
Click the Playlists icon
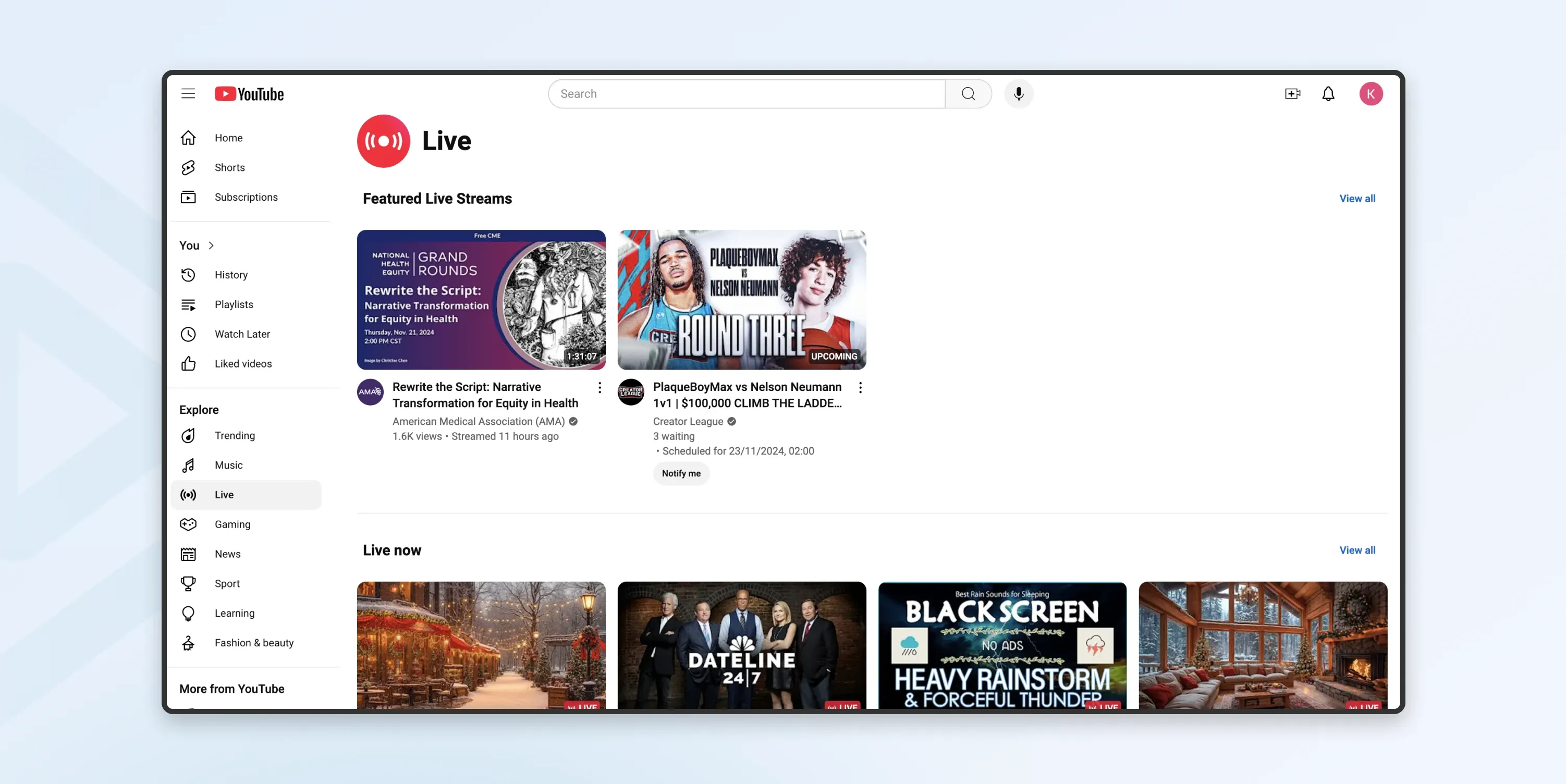coord(188,304)
